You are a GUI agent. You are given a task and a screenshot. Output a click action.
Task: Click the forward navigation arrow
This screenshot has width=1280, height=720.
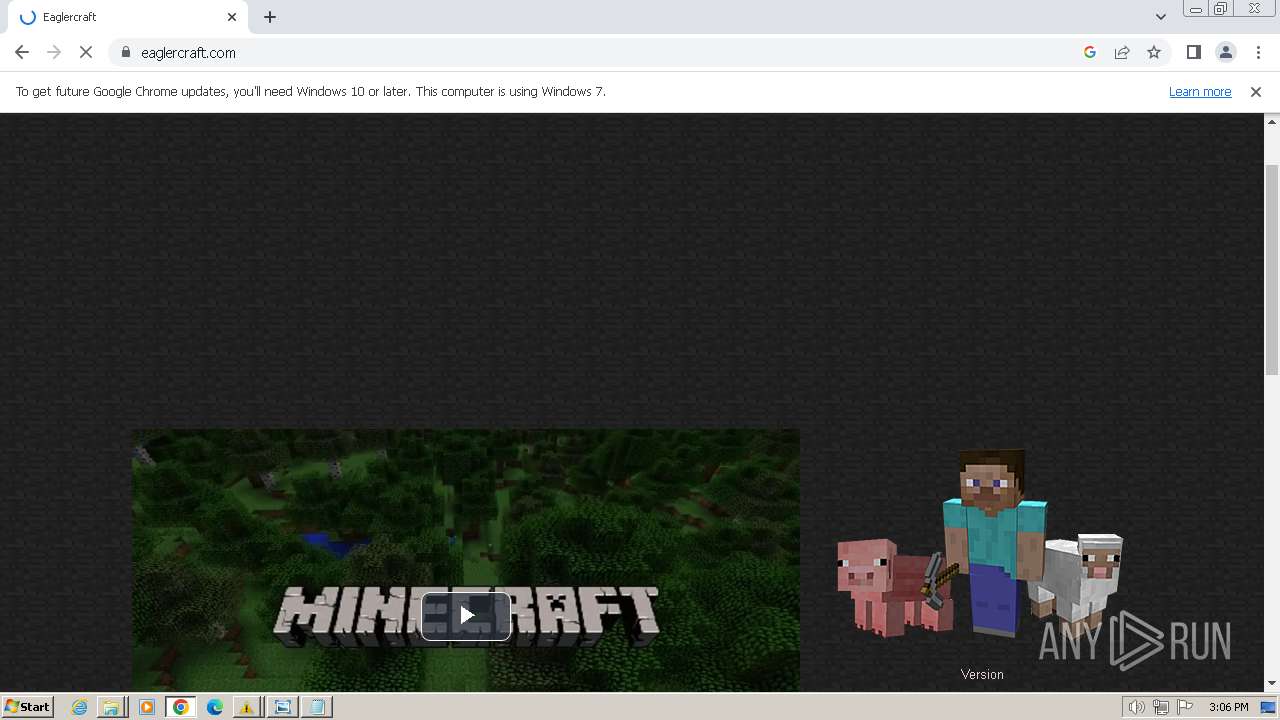click(54, 52)
